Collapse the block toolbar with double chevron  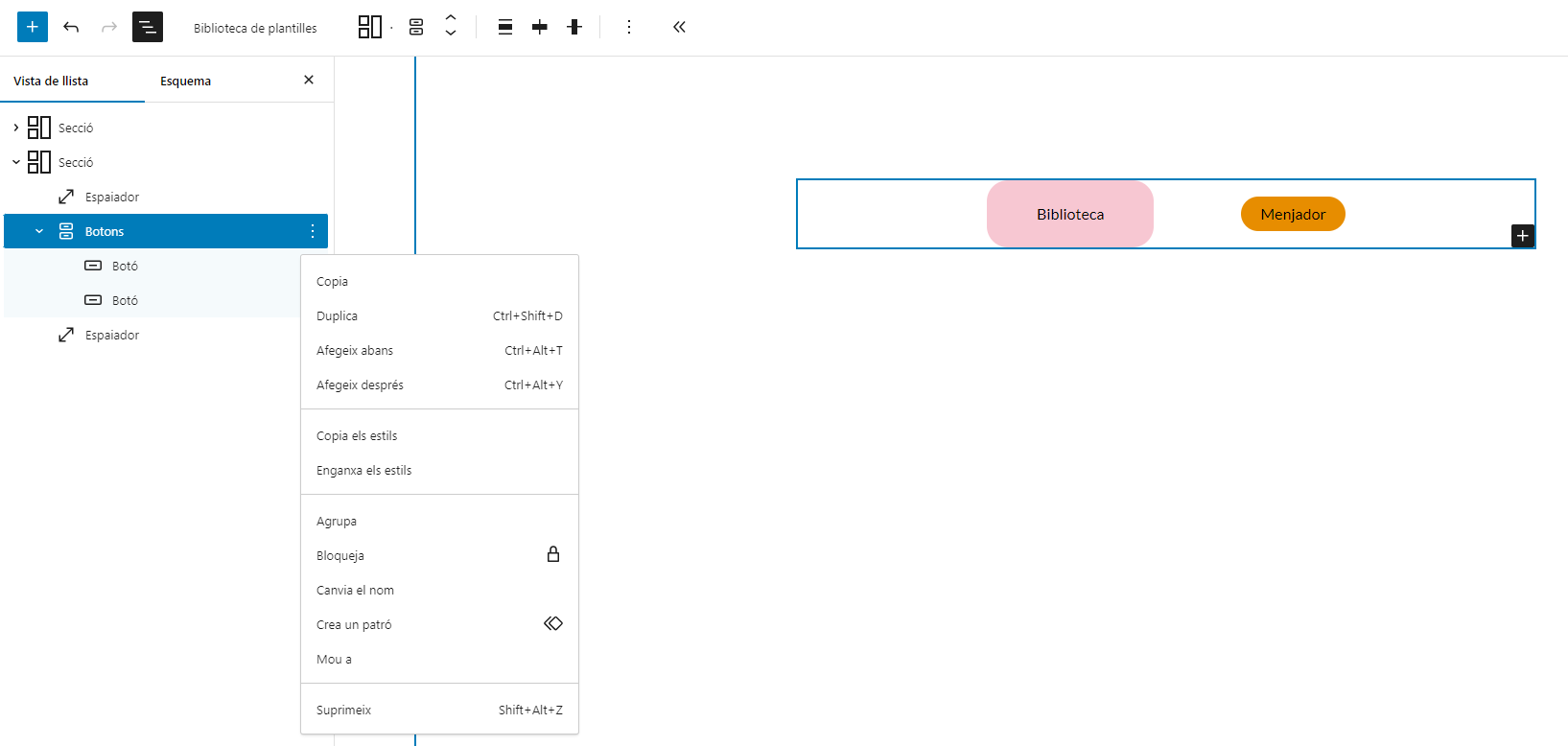pyautogui.click(x=679, y=27)
